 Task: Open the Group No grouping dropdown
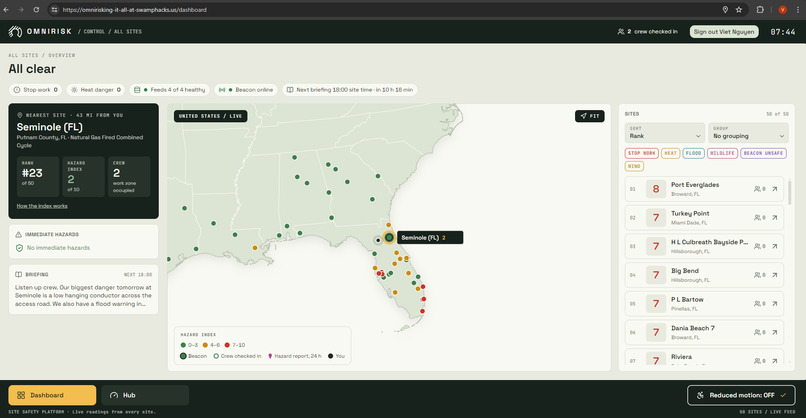tap(748, 133)
